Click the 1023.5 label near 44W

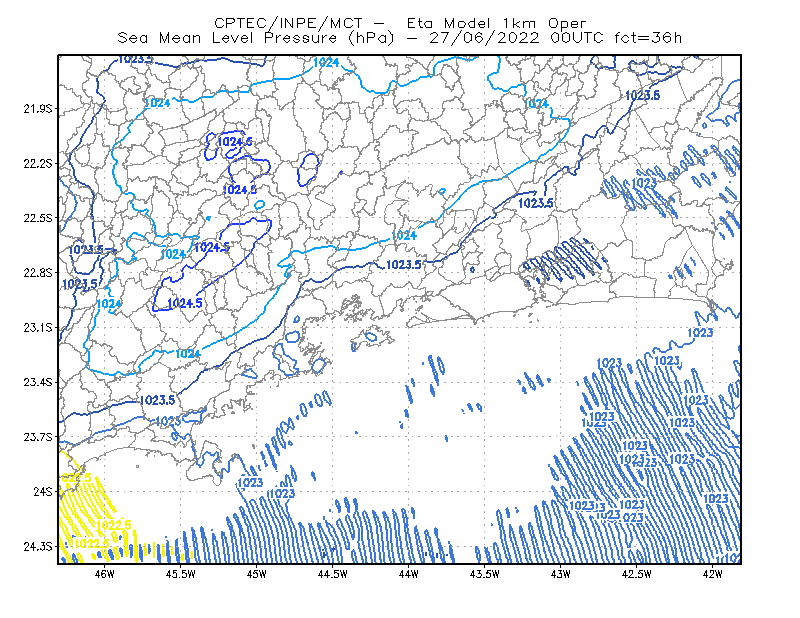404,264
